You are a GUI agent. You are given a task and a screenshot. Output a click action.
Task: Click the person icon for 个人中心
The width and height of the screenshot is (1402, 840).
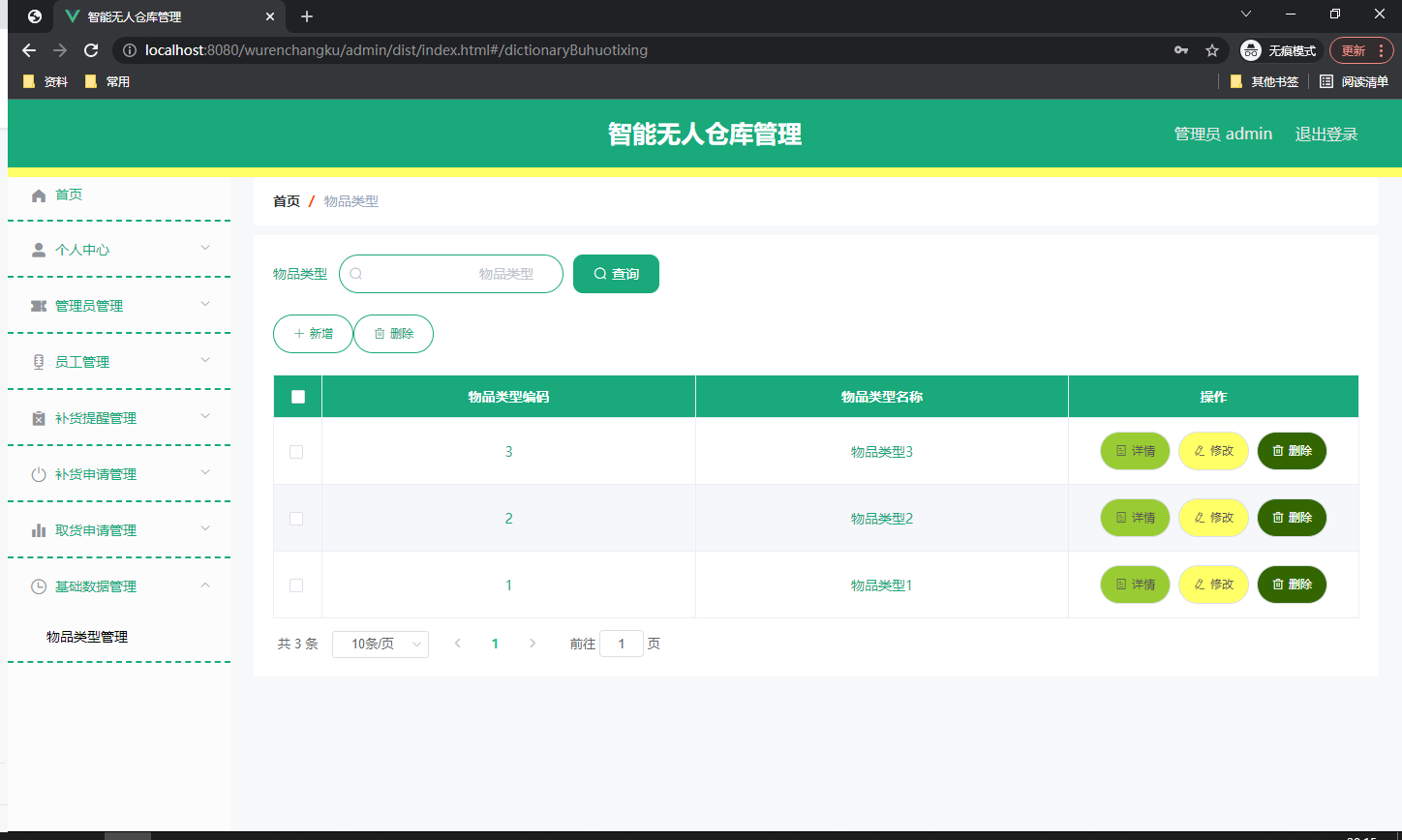(39, 250)
